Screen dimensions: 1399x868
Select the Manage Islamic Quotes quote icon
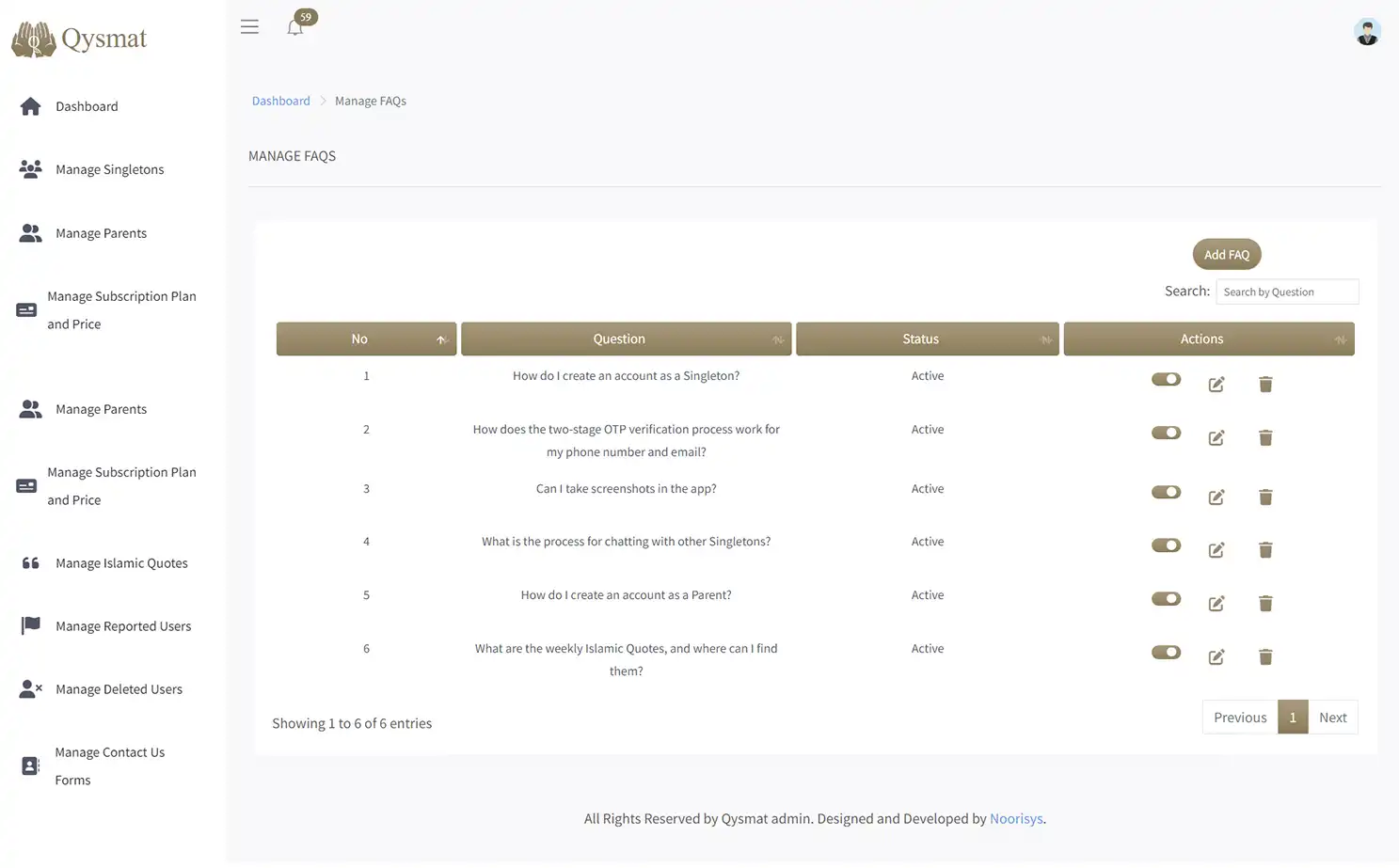pos(30,560)
